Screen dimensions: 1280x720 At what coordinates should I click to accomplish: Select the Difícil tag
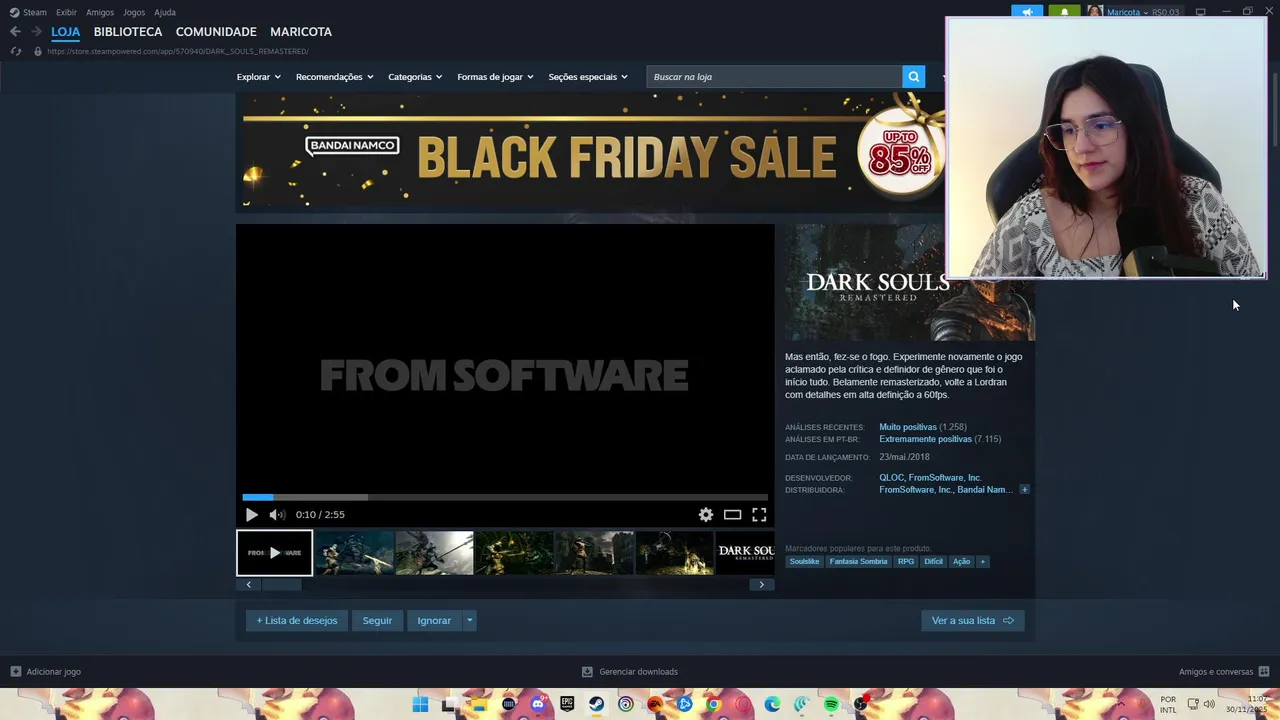click(x=933, y=562)
